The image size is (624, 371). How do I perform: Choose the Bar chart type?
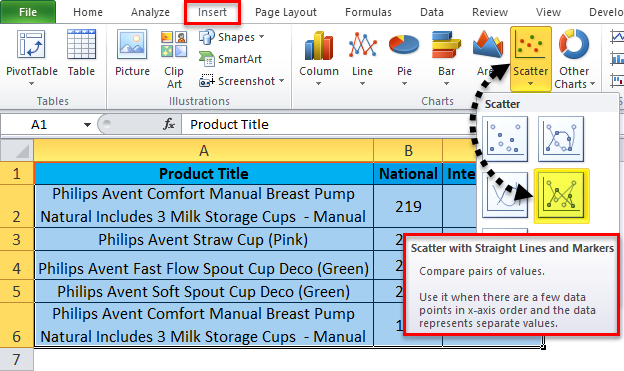click(x=446, y=58)
